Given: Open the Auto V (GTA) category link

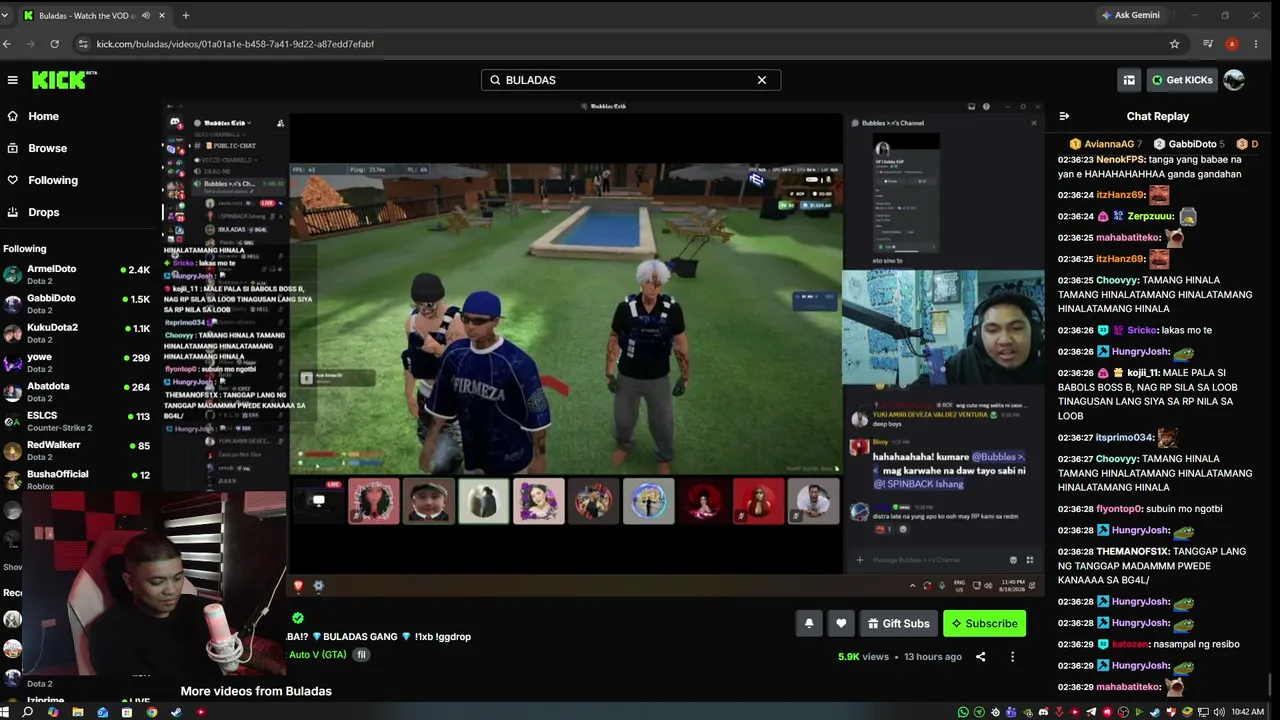Looking at the screenshot, I should pos(318,655).
